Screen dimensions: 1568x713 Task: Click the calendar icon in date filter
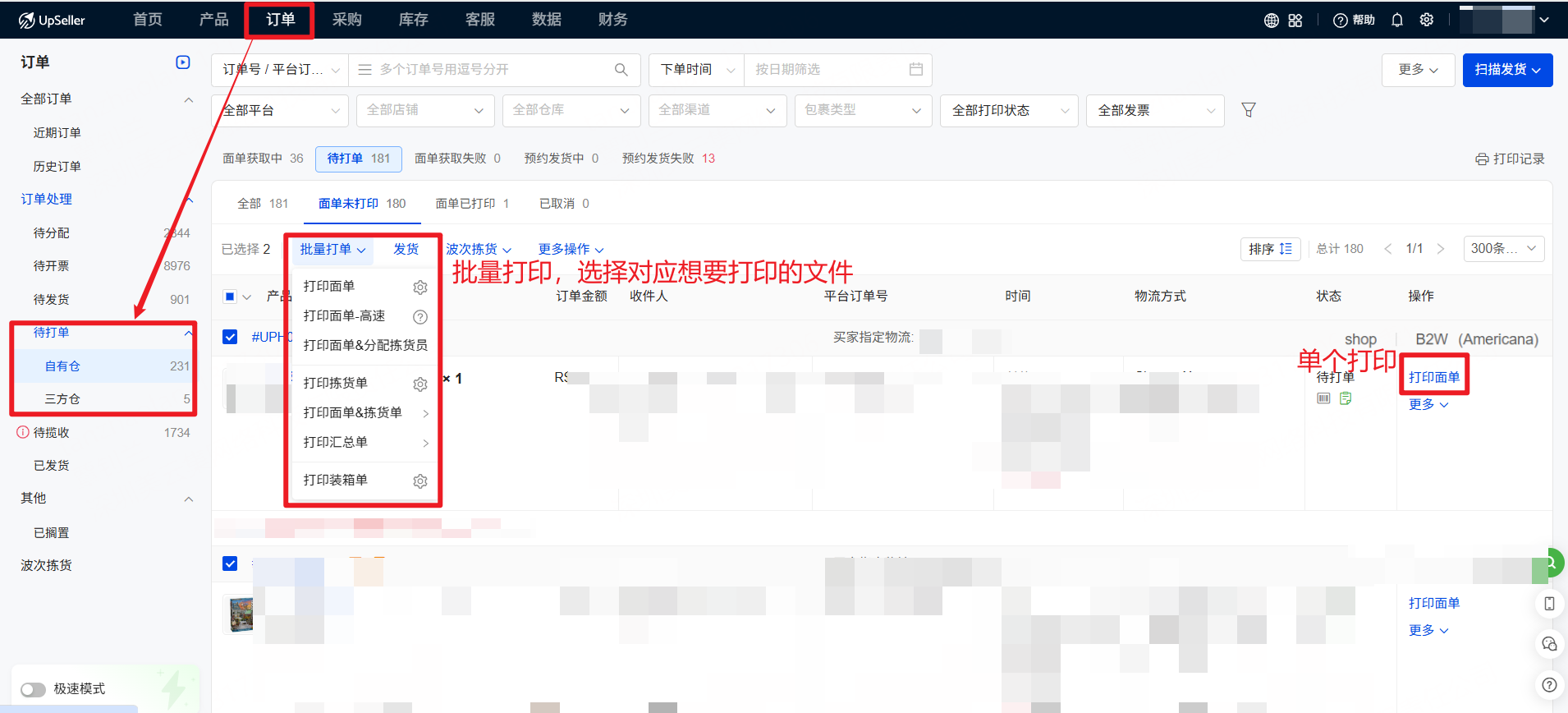(x=915, y=70)
